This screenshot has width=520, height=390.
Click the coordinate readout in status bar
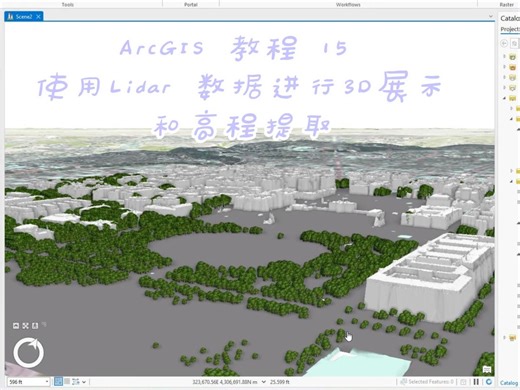point(225,382)
